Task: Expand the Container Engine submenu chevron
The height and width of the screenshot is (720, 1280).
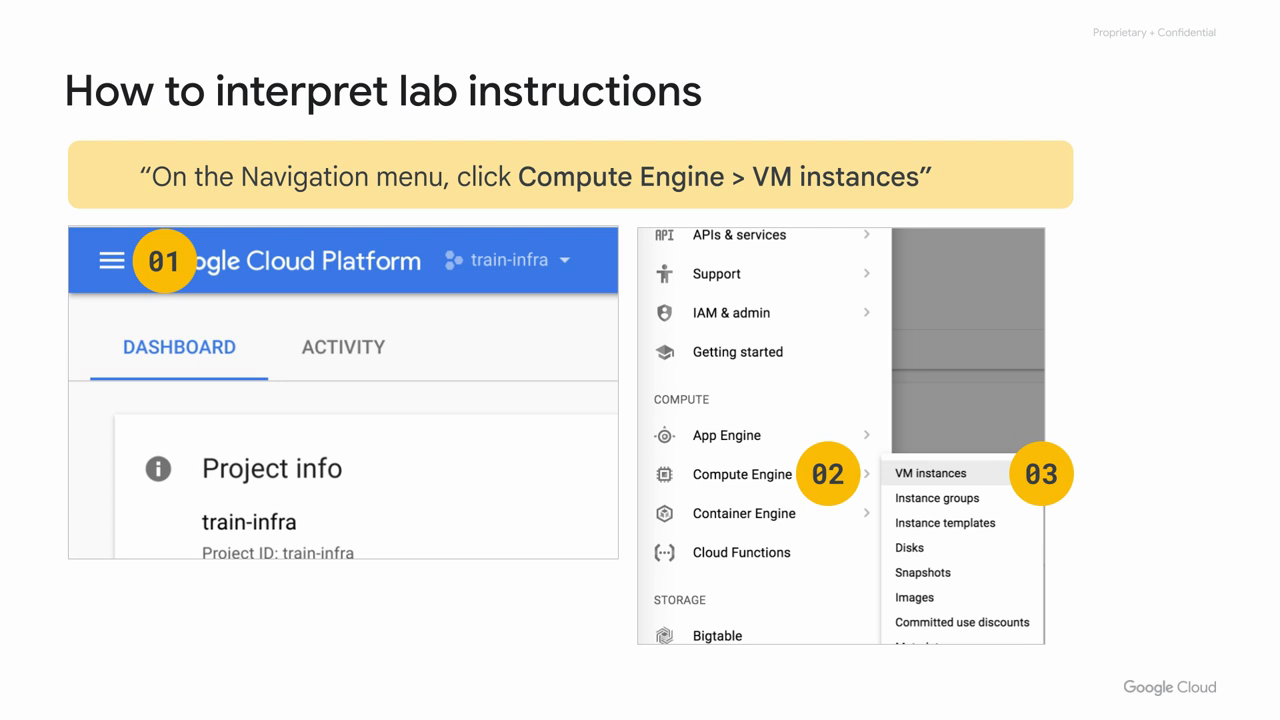Action: [866, 512]
